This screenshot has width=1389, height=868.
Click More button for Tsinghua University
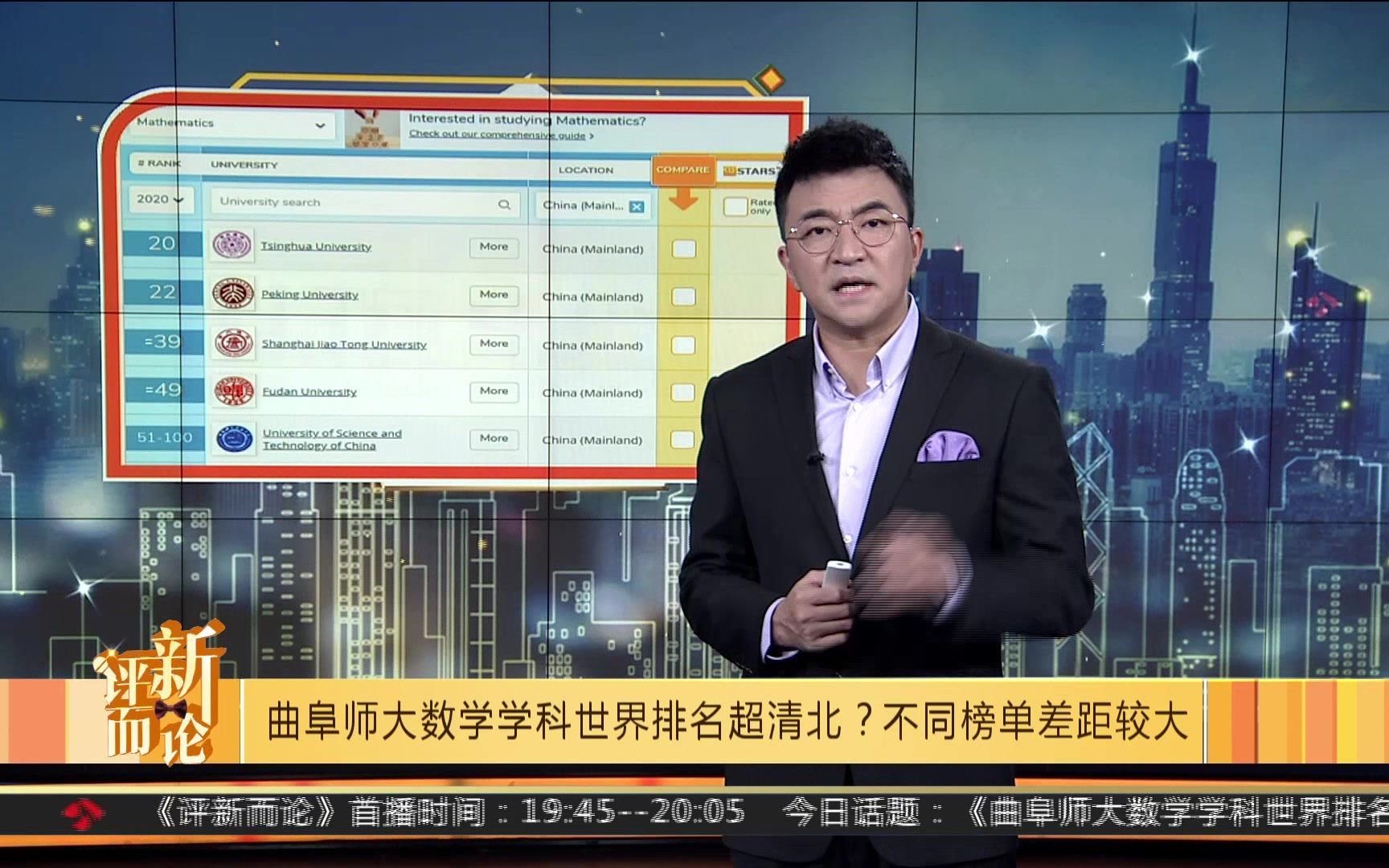[x=494, y=248]
